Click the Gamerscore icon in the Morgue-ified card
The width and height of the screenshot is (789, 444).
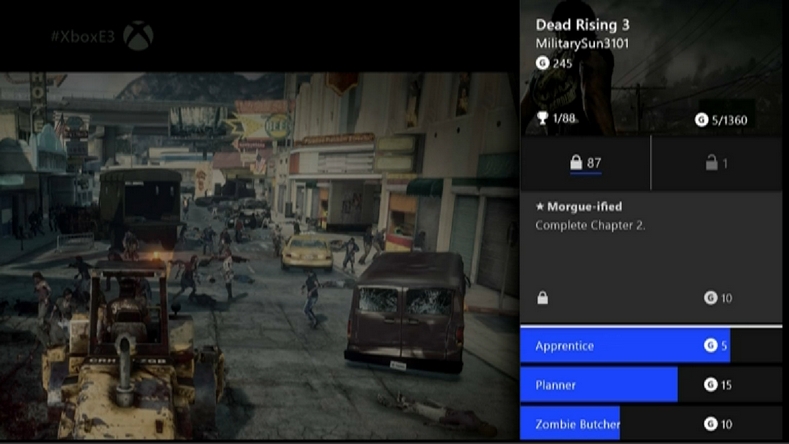[x=710, y=298]
